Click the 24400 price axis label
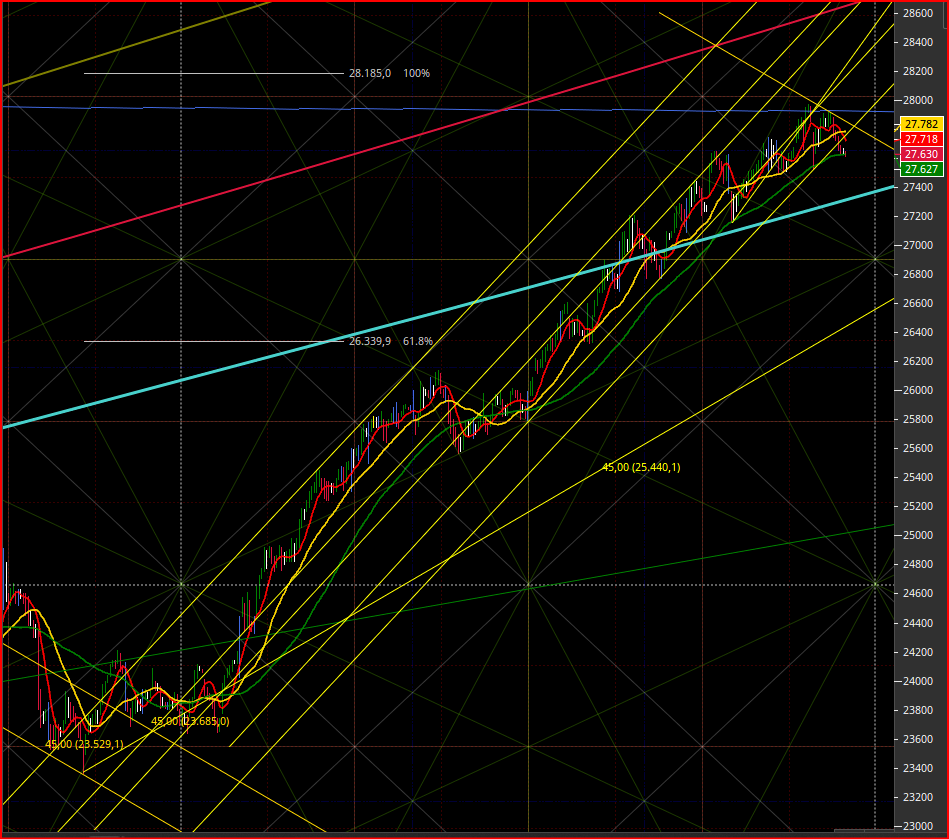 (x=918, y=623)
